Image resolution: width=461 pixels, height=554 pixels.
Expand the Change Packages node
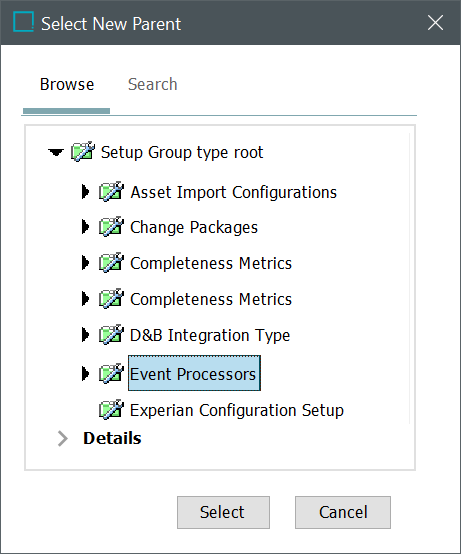pyautogui.click(x=85, y=227)
